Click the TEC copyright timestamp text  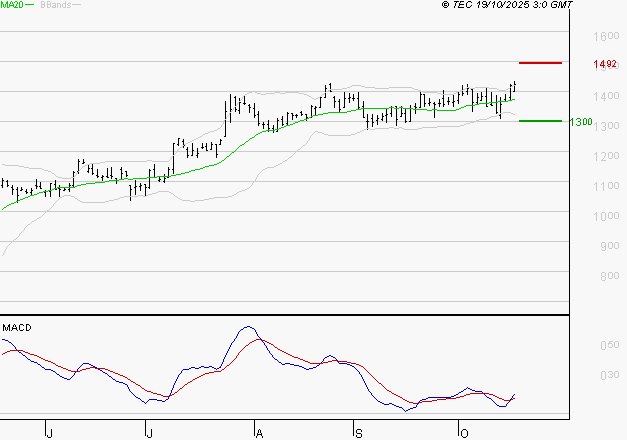click(x=507, y=5)
